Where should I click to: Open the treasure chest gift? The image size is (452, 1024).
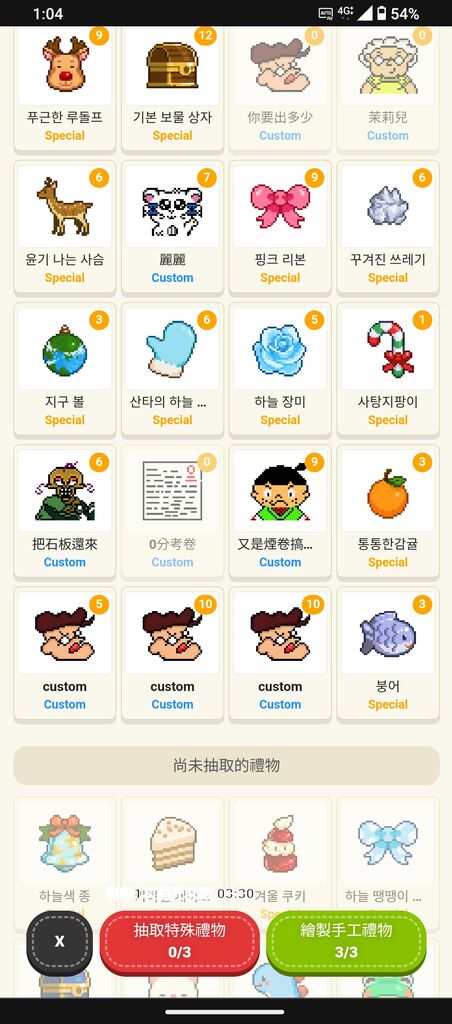172,65
